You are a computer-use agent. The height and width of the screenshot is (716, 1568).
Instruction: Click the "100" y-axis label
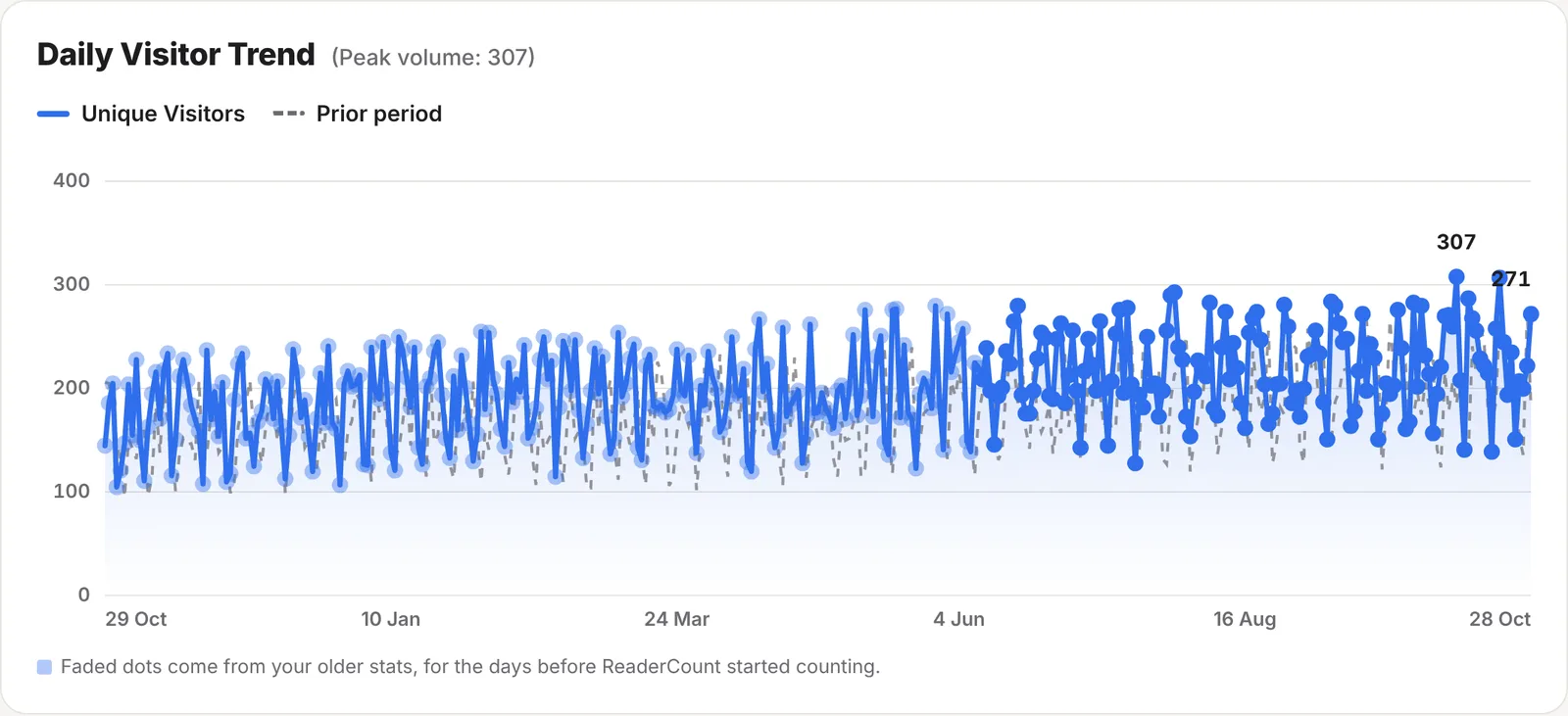(x=72, y=491)
